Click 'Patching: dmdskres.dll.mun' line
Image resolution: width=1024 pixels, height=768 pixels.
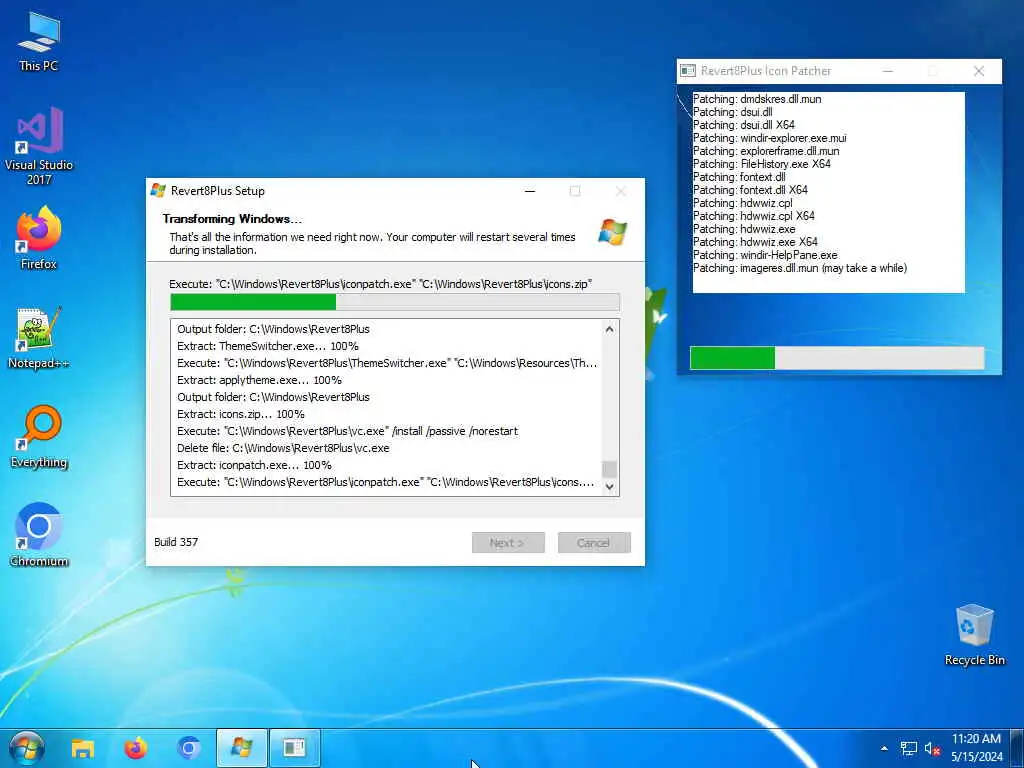pyautogui.click(x=757, y=99)
